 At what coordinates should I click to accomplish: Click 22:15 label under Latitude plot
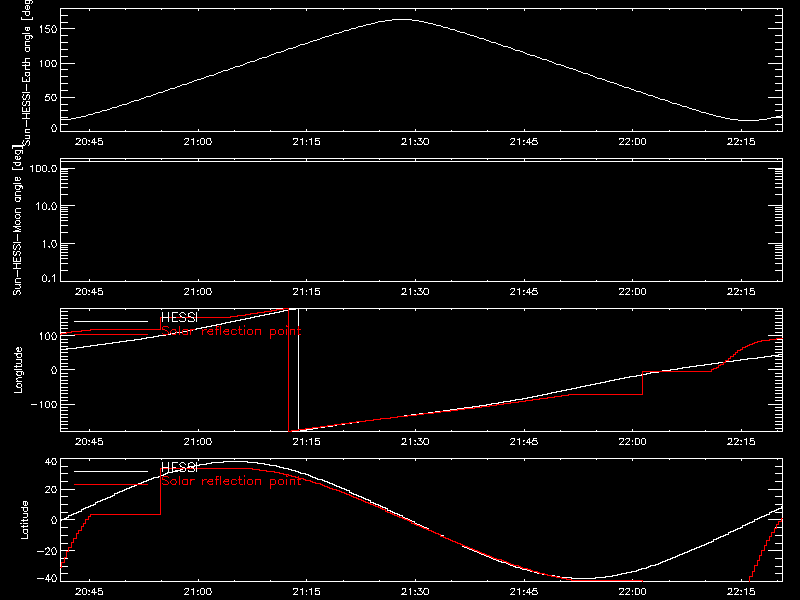(x=741, y=592)
